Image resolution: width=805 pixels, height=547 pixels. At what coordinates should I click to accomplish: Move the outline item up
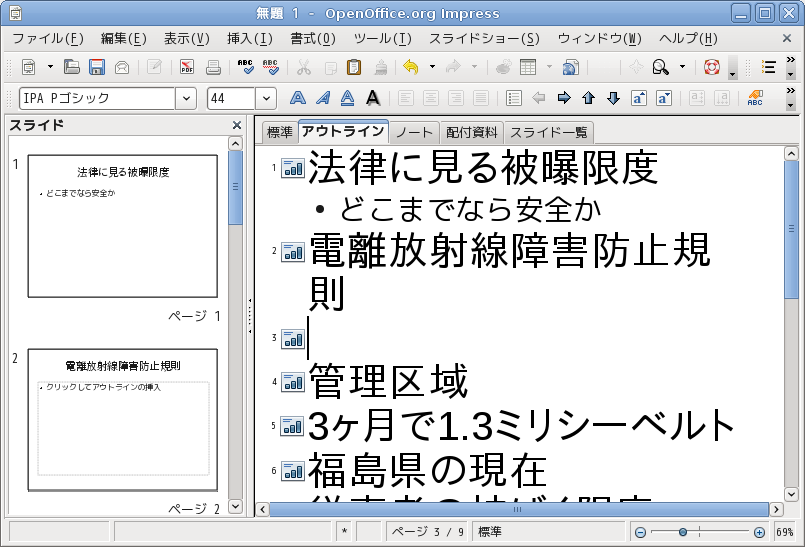coord(588,98)
